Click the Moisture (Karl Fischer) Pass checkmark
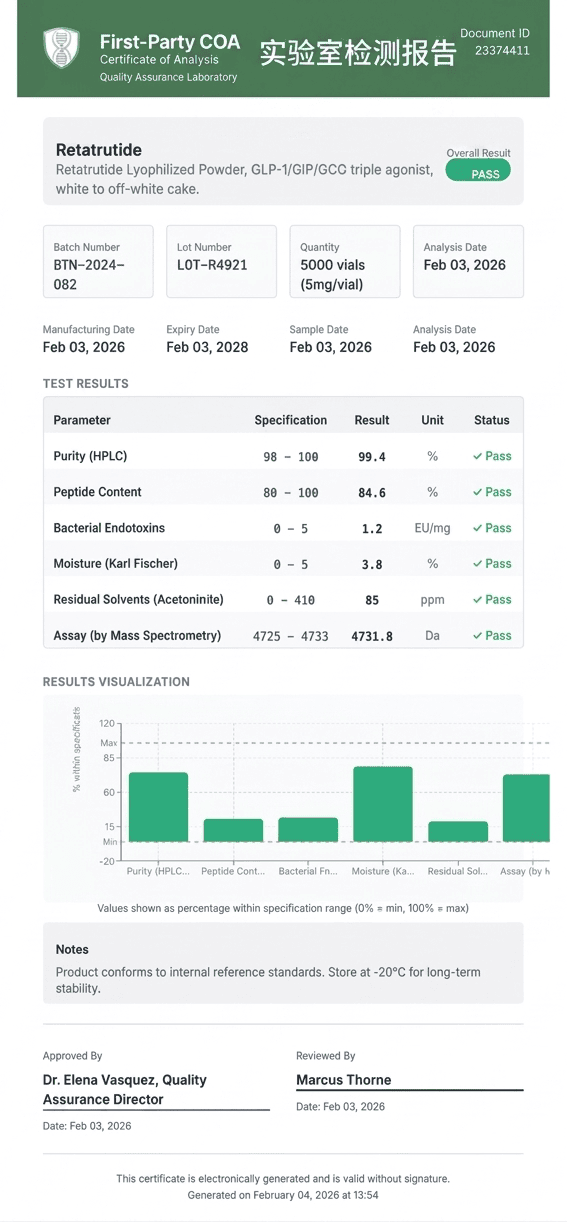The image size is (567, 1222). (x=478, y=564)
